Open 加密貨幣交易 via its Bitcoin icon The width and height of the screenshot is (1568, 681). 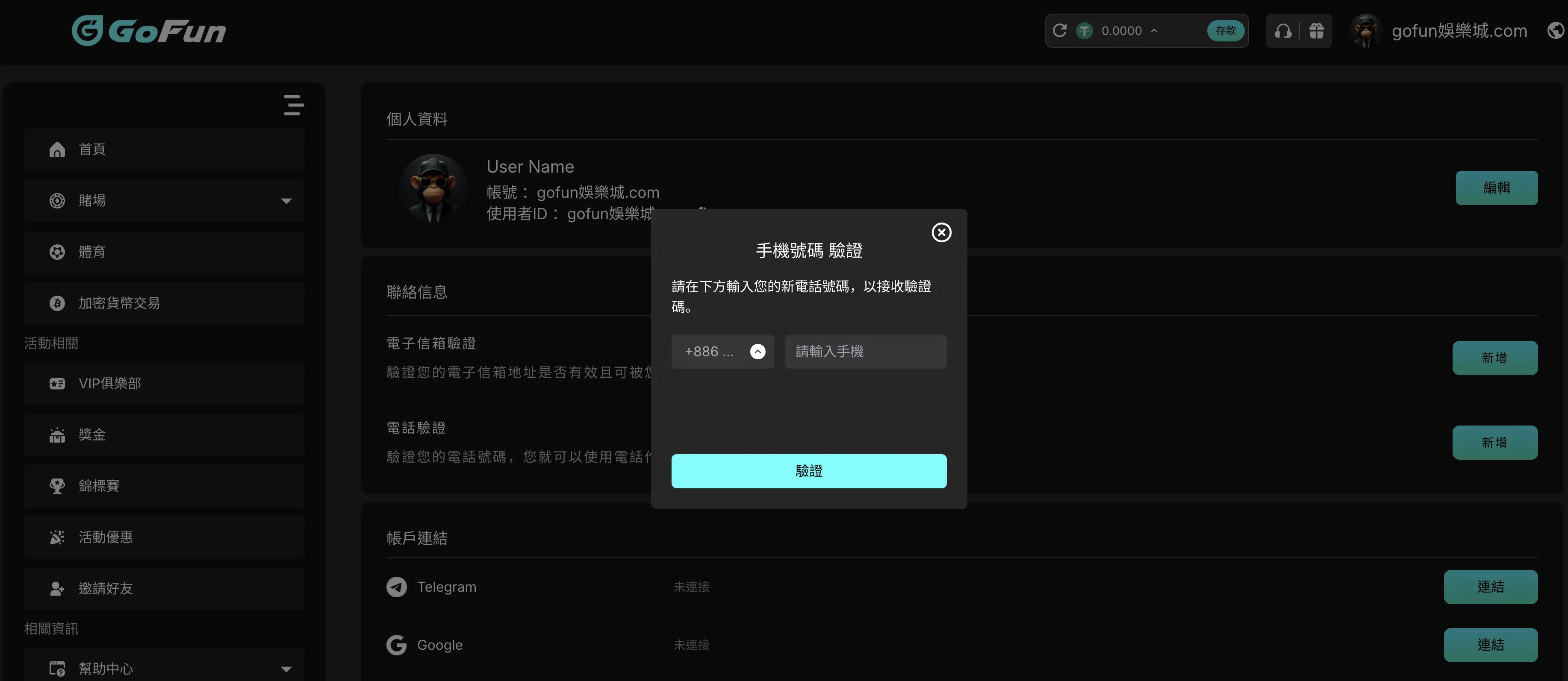pyautogui.click(x=56, y=302)
